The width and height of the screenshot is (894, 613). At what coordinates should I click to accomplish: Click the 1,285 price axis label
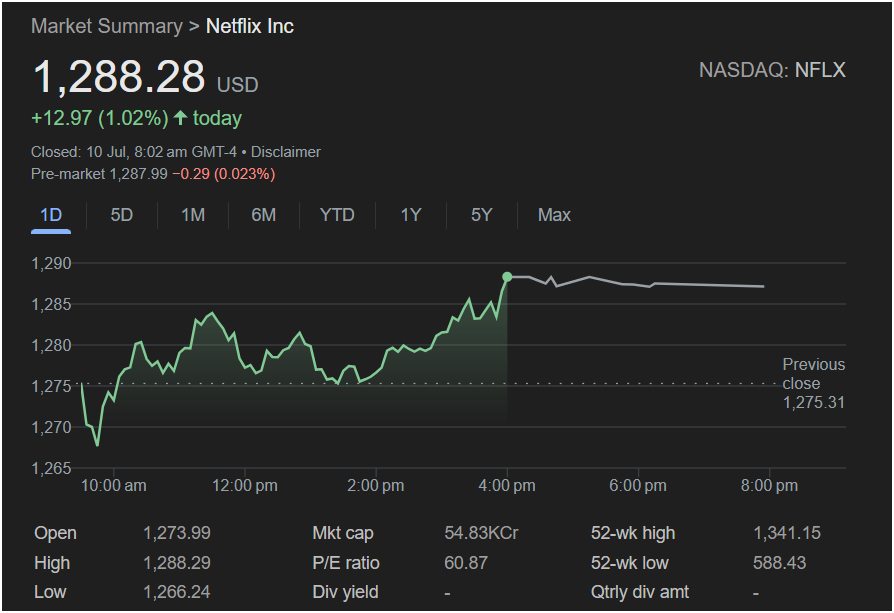tap(51, 305)
